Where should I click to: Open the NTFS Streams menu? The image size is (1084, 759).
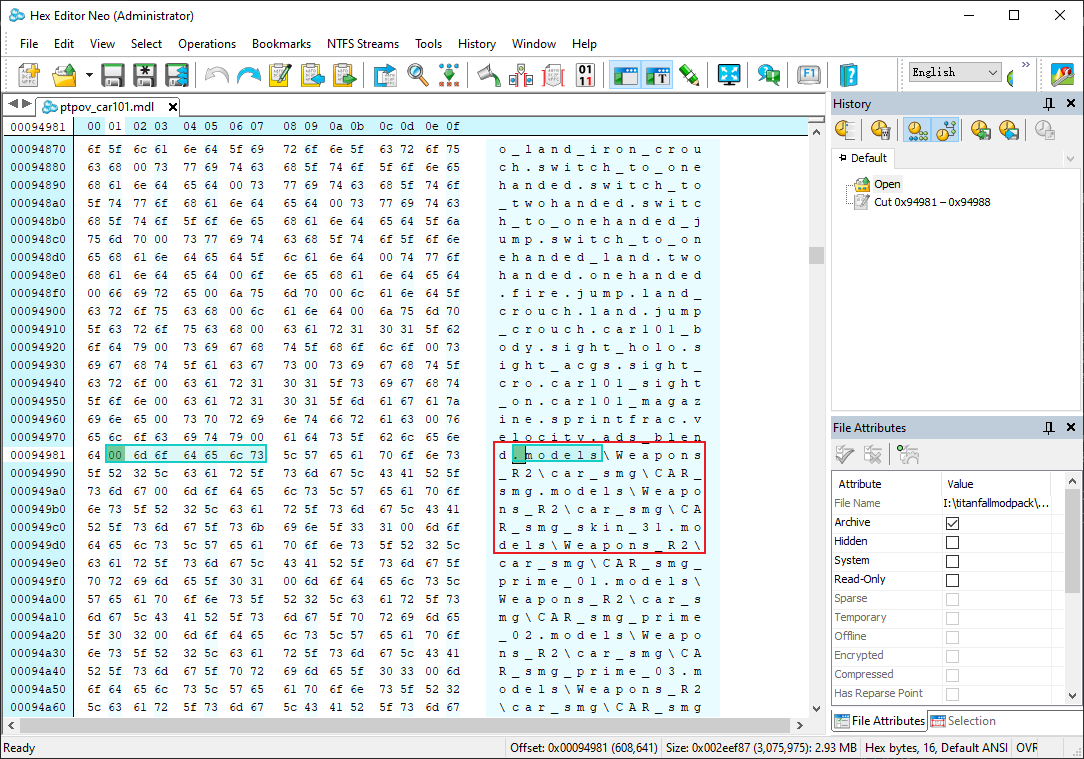coord(363,44)
